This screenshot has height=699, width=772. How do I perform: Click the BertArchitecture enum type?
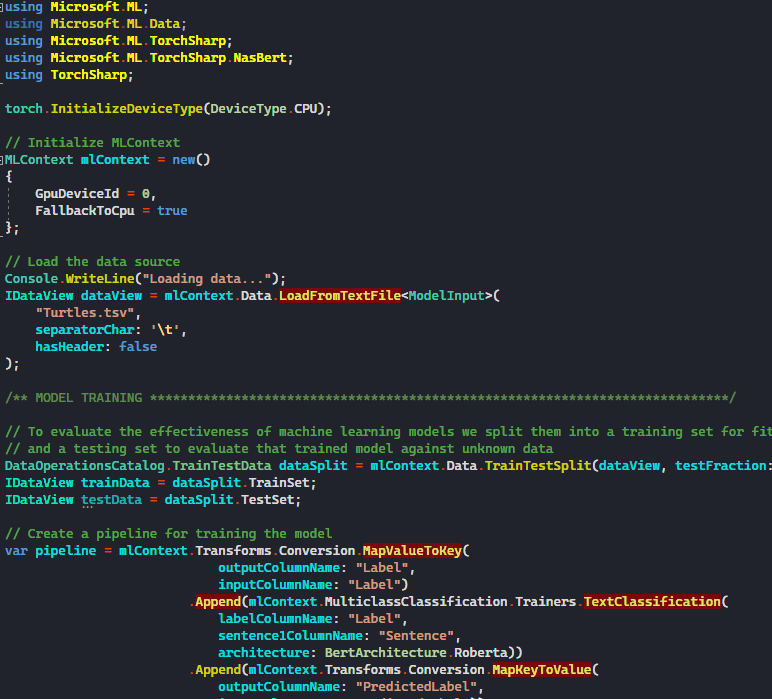tap(386, 653)
